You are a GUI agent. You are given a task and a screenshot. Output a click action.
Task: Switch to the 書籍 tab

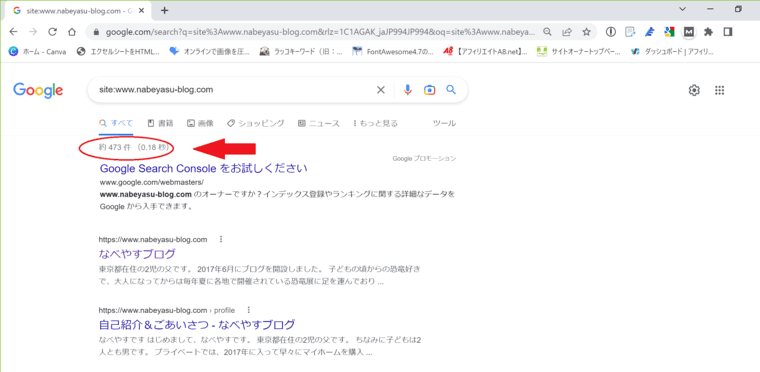click(x=160, y=123)
